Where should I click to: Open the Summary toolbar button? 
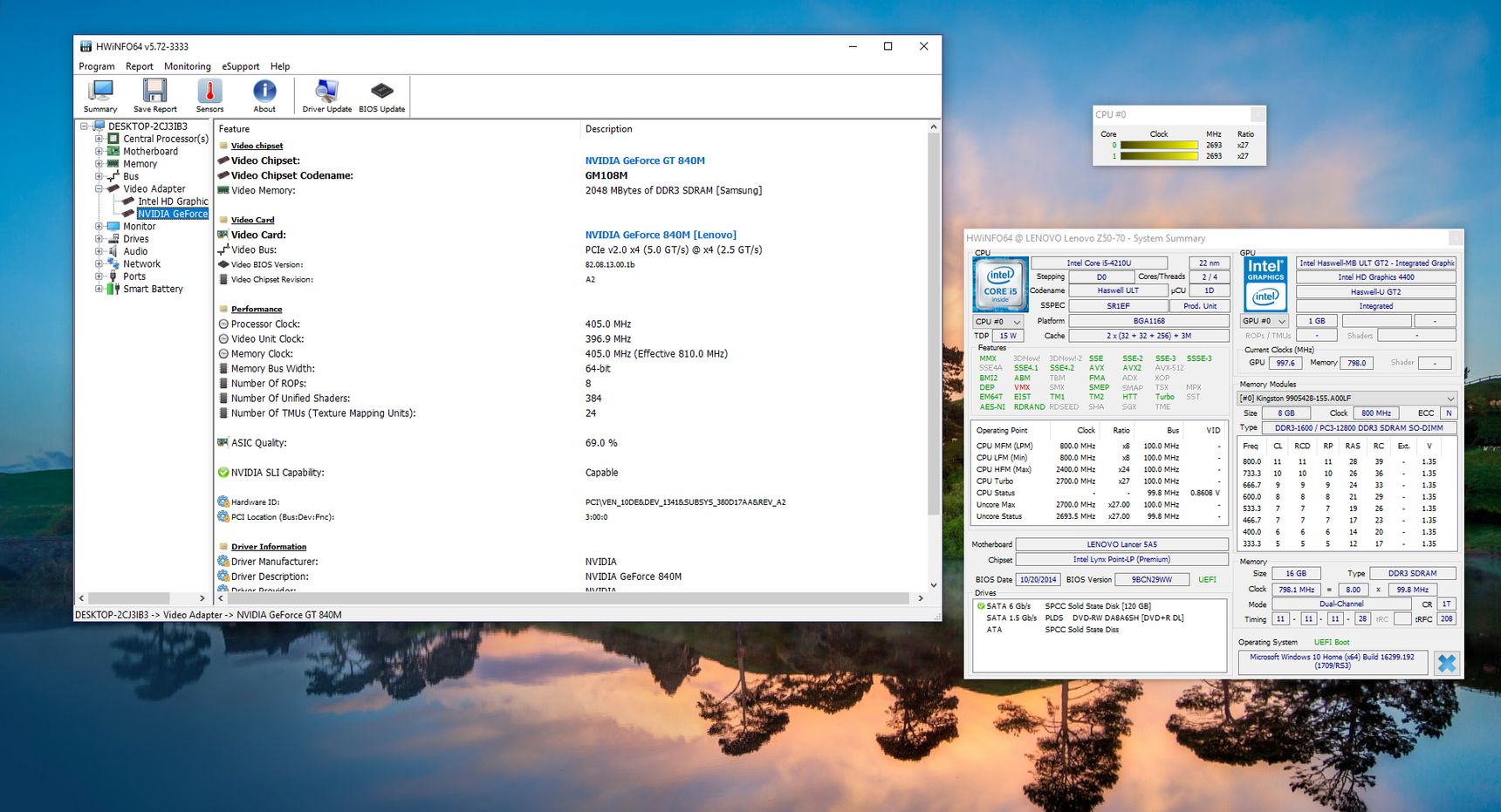100,96
